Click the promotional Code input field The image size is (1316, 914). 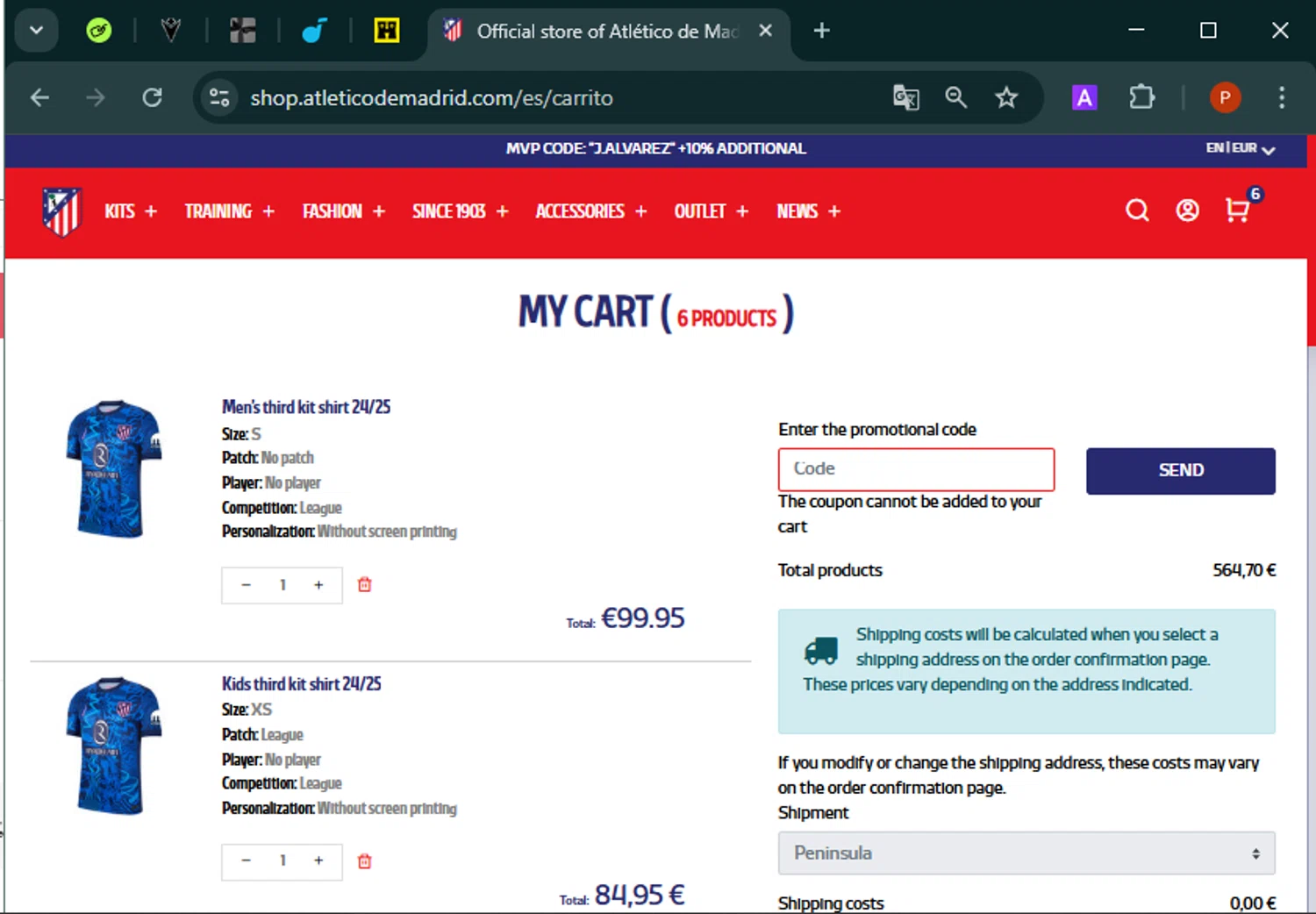tap(916, 469)
